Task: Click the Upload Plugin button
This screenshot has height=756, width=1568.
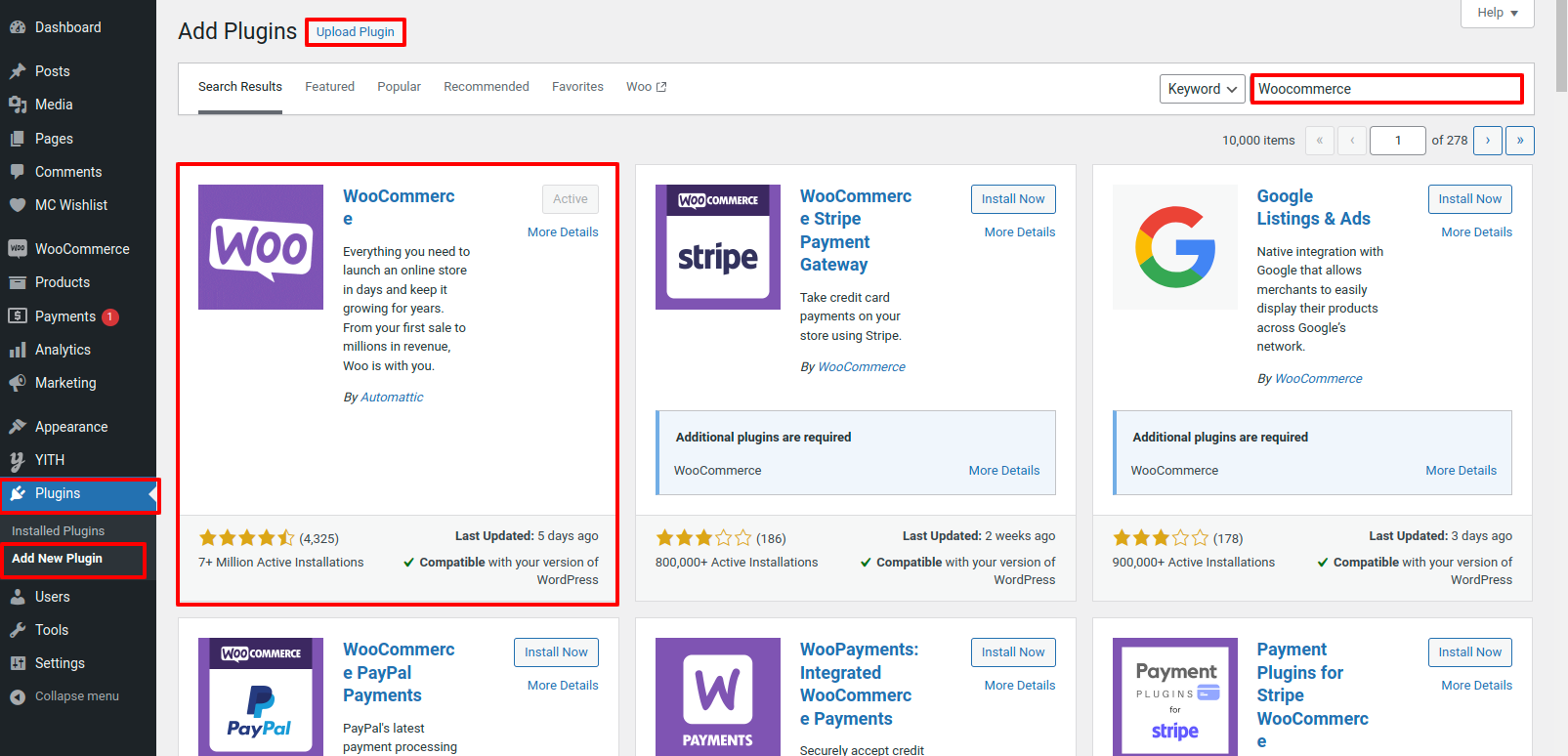Action: coord(356,32)
